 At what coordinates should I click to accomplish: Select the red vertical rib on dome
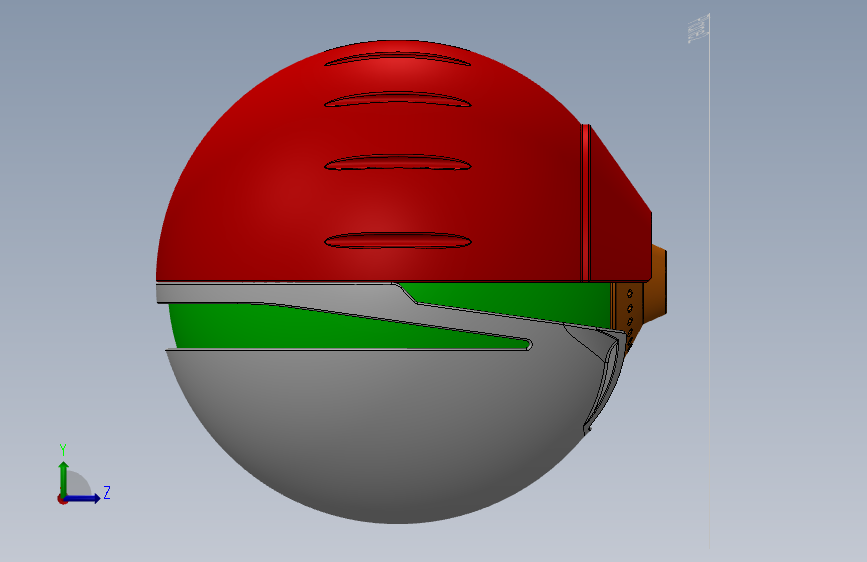586,202
